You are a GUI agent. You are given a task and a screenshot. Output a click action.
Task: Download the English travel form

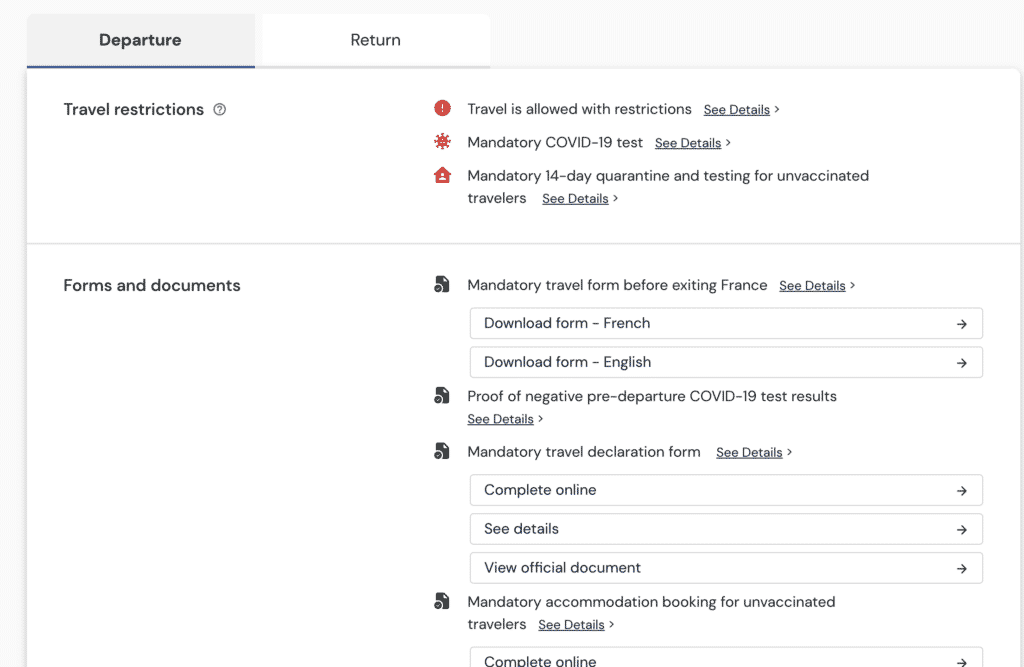(x=726, y=362)
